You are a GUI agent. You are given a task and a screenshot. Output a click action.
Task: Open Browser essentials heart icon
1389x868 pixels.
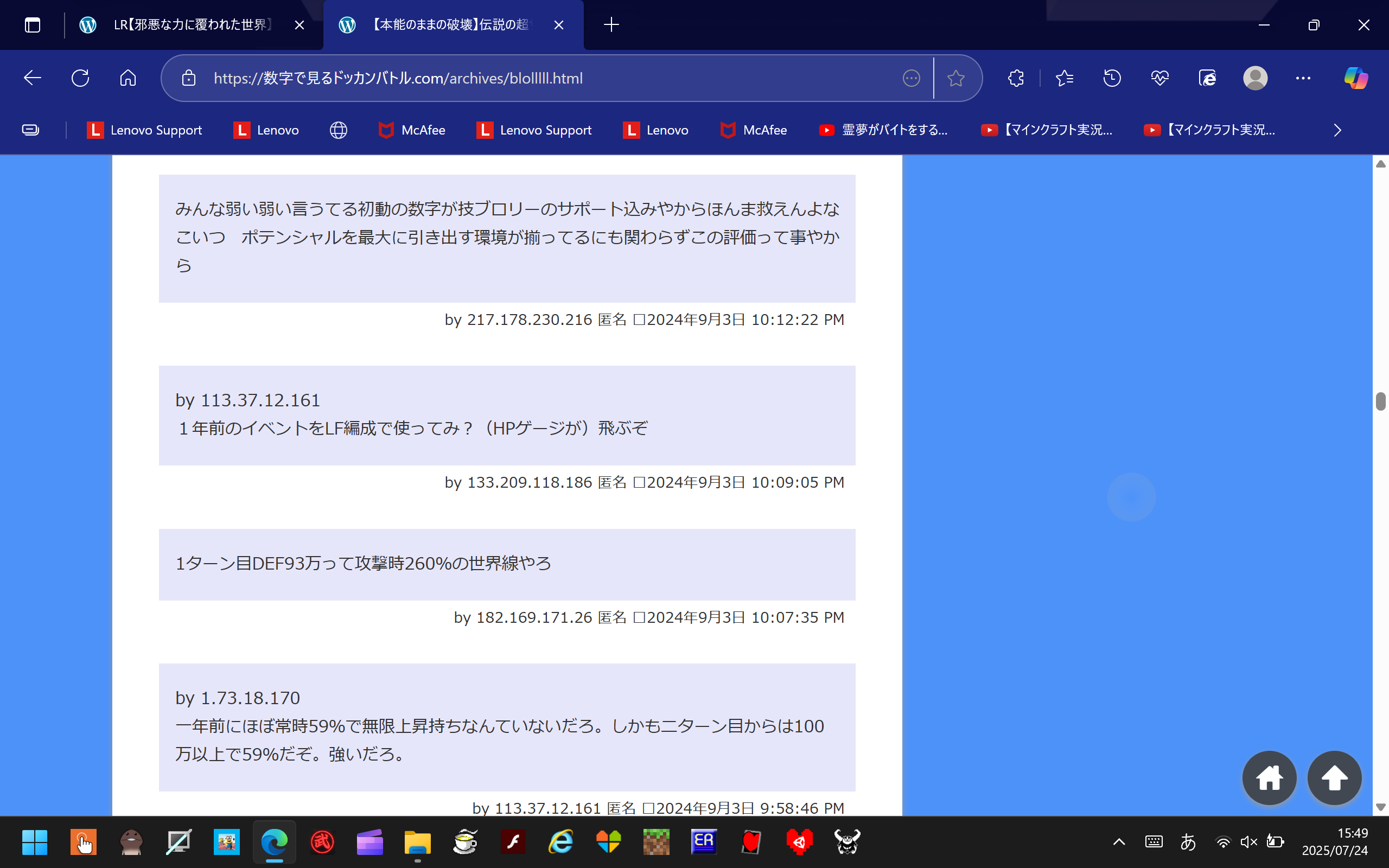[1160, 78]
